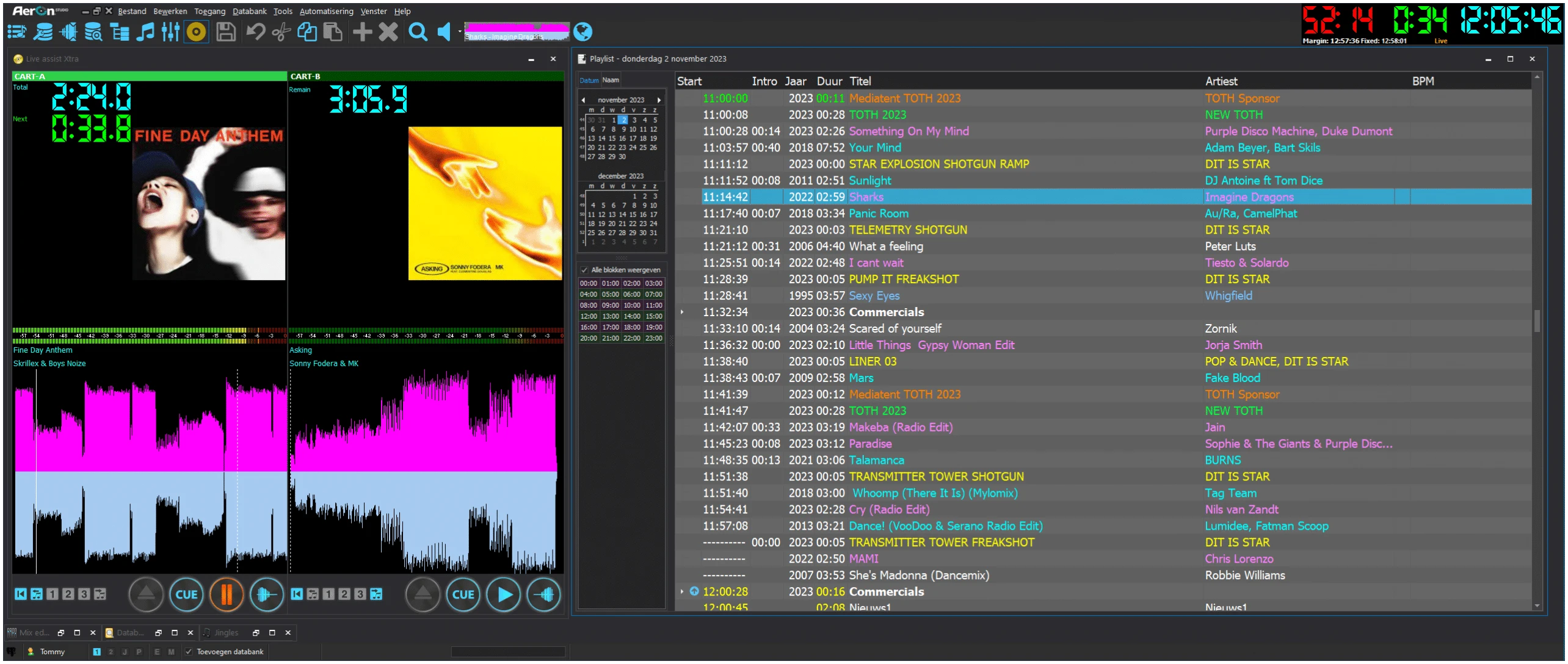Click the Asking album cover thumbnail
This screenshot has width=1568, height=664.
point(485,203)
